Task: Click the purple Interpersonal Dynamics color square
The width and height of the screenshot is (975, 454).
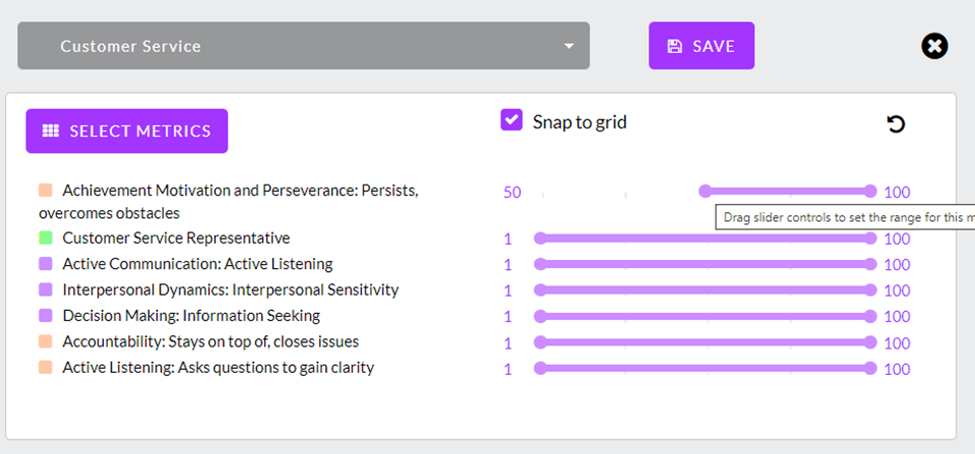Action: (45, 290)
